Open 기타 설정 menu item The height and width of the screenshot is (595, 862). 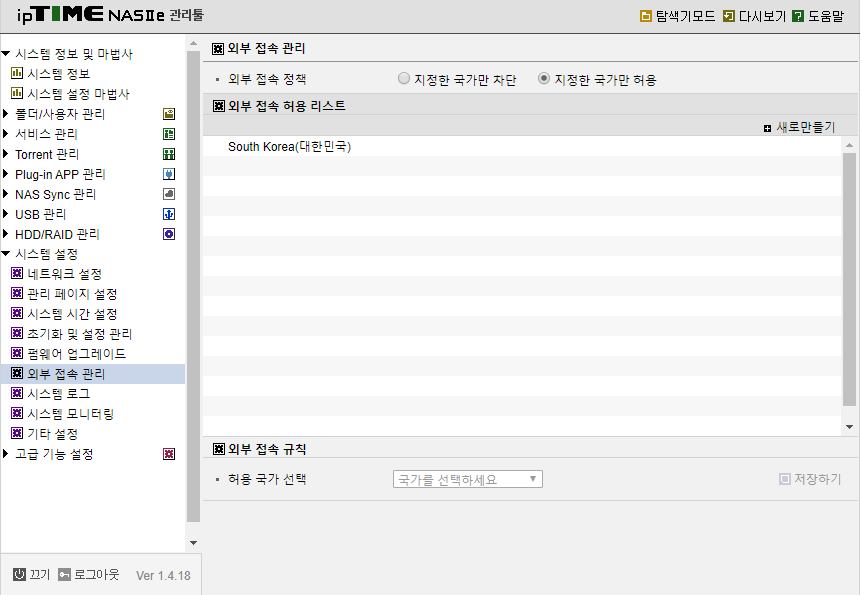click(52, 434)
